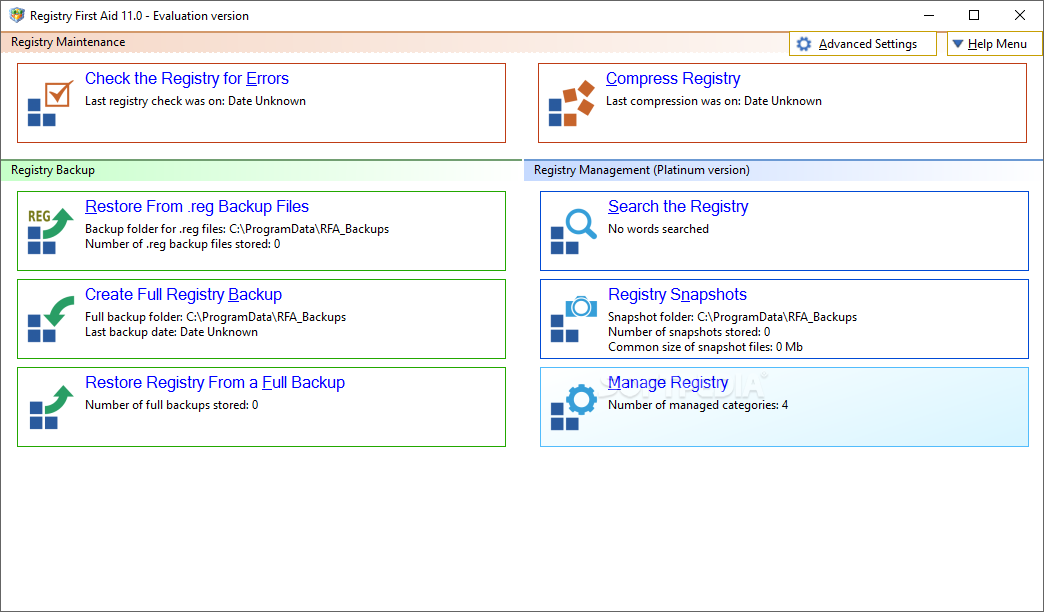1044x612 pixels.
Task: Click the Registry Backup section header
Action: [53, 170]
